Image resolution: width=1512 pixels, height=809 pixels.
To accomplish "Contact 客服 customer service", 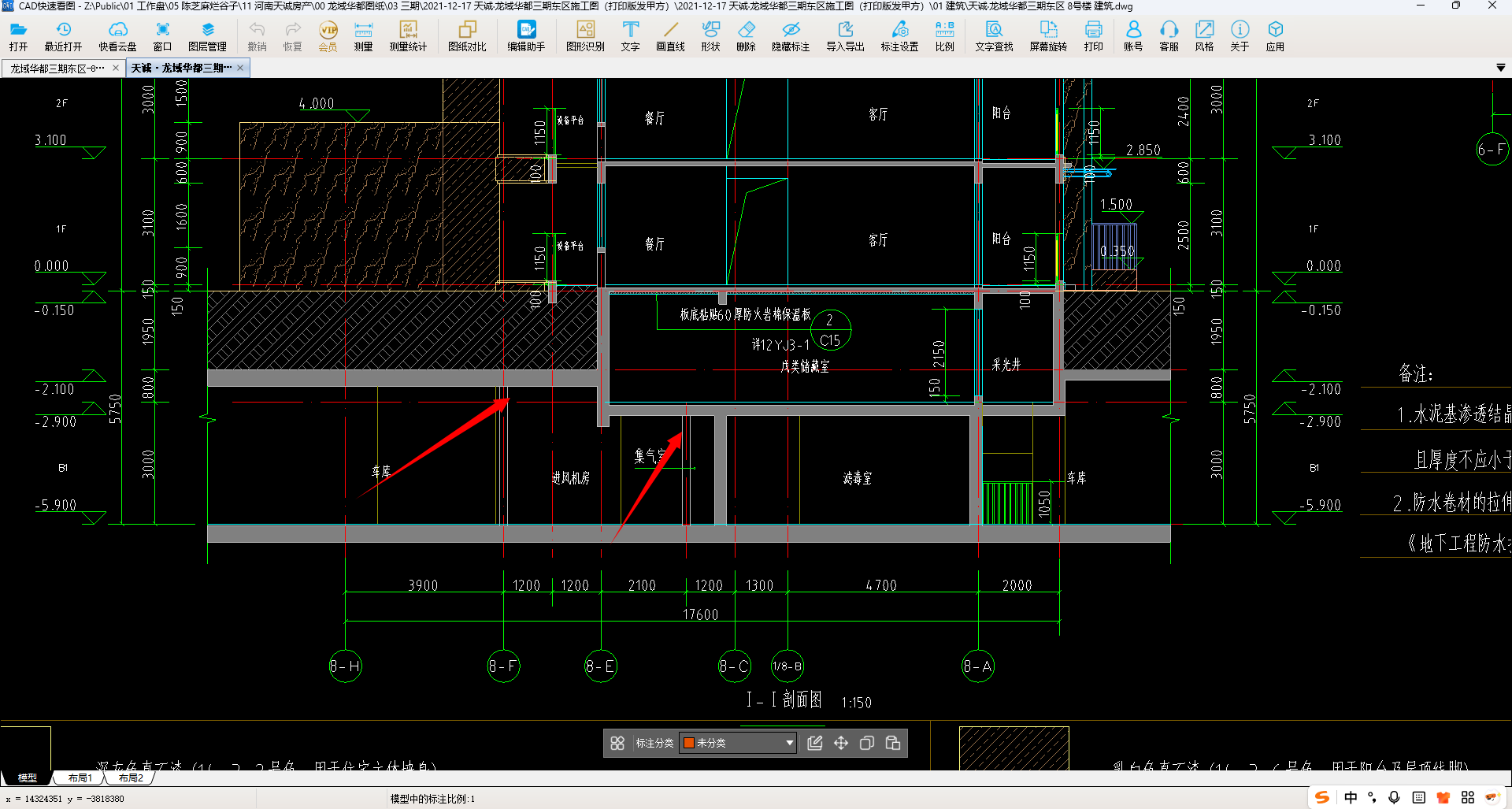I will click(1169, 36).
